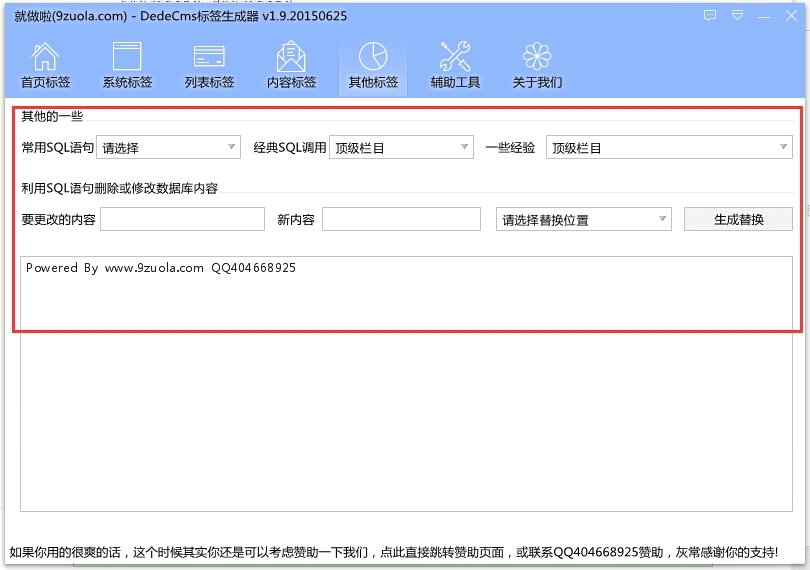Open the 请选择替换位置 dropdown
Screen dimensions: 810x570
click(584, 219)
